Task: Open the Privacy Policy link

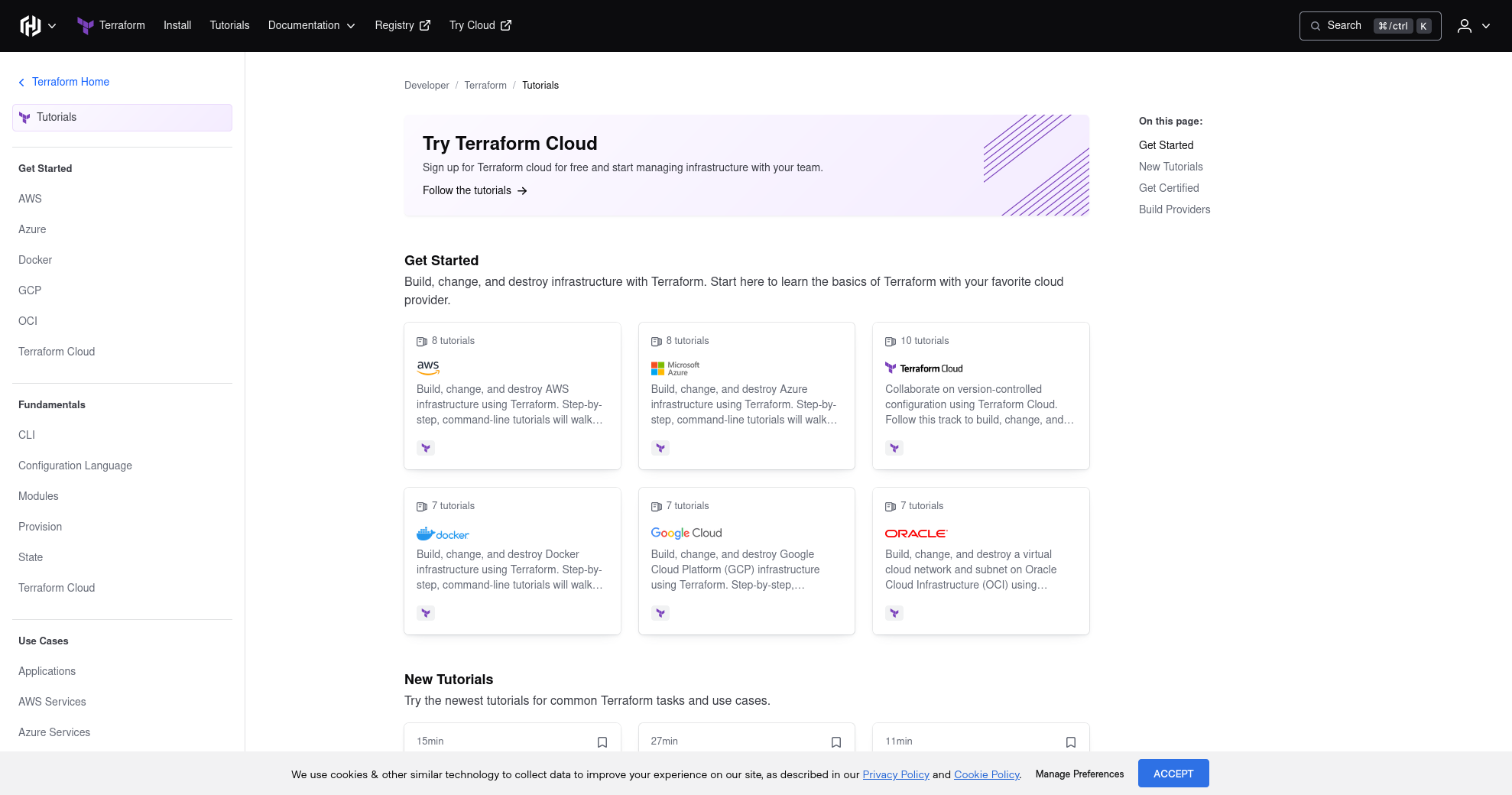Action: coord(896,774)
